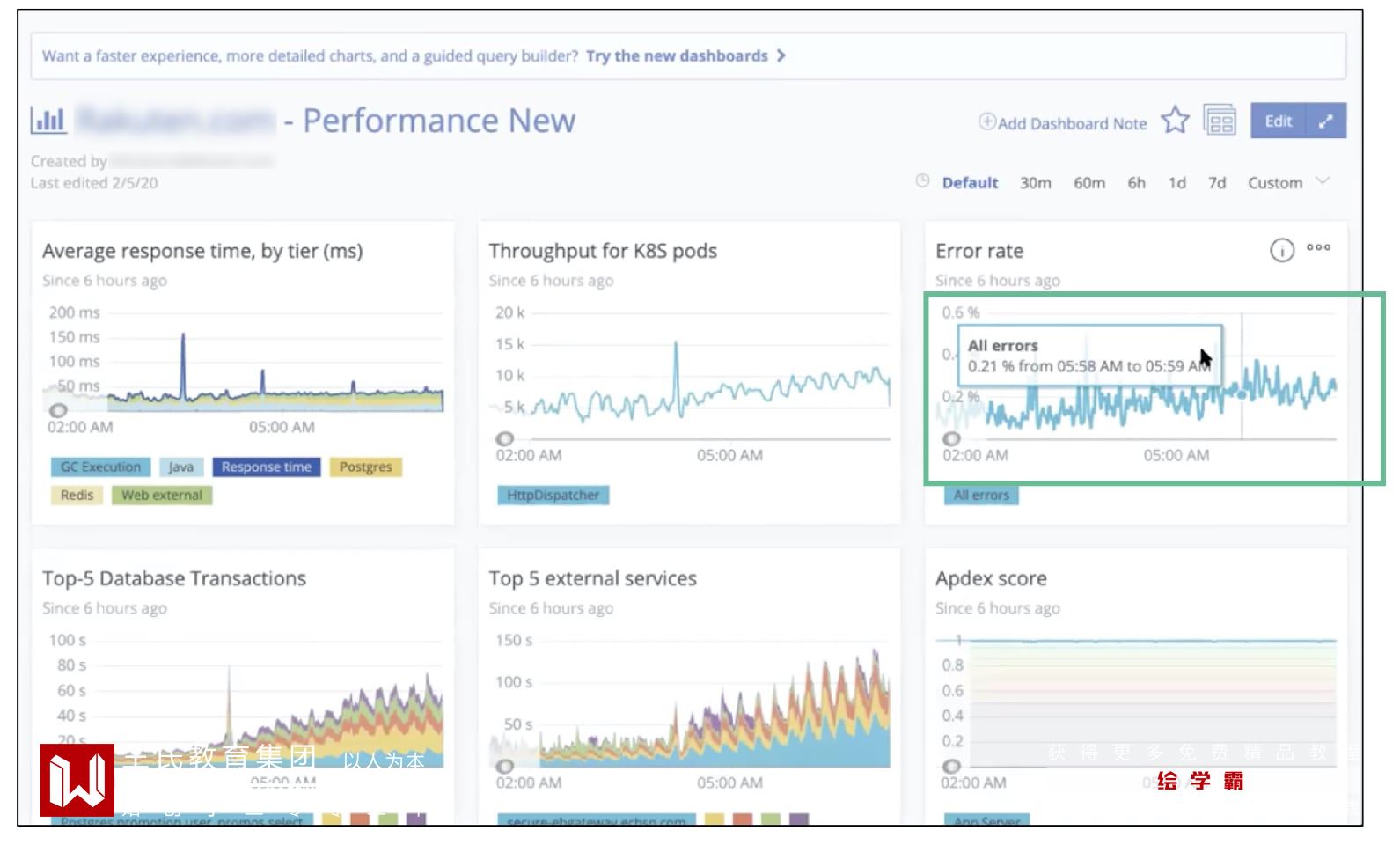Open Error rate chart options menu
The height and width of the screenshot is (845, 1400).
(x=1318, y=248)
